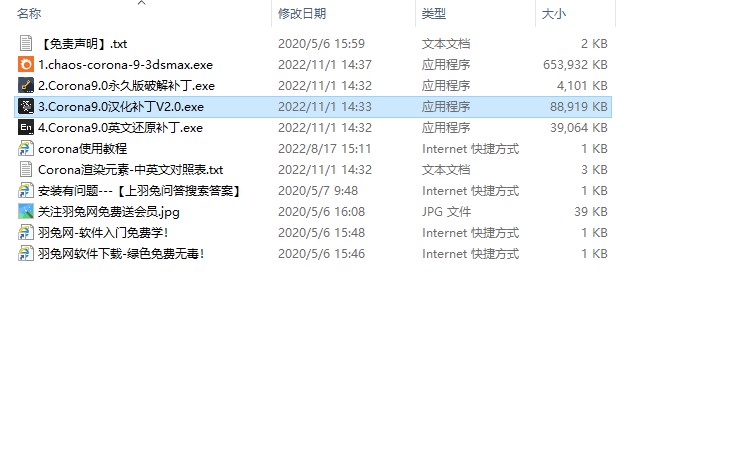
Task: Click the text file icon for 【免责声明】.txt
Action: [26, 43]
